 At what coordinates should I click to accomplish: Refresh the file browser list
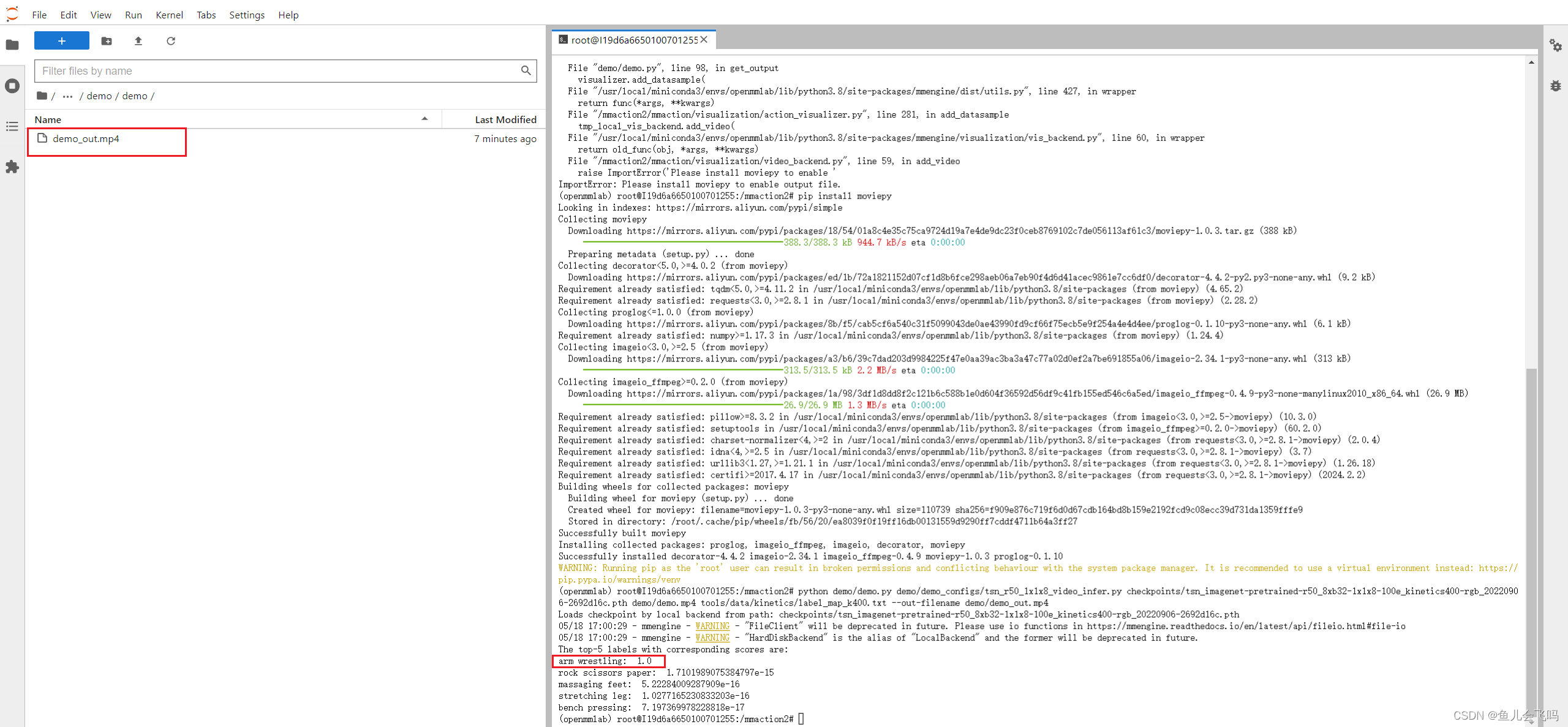171,41
